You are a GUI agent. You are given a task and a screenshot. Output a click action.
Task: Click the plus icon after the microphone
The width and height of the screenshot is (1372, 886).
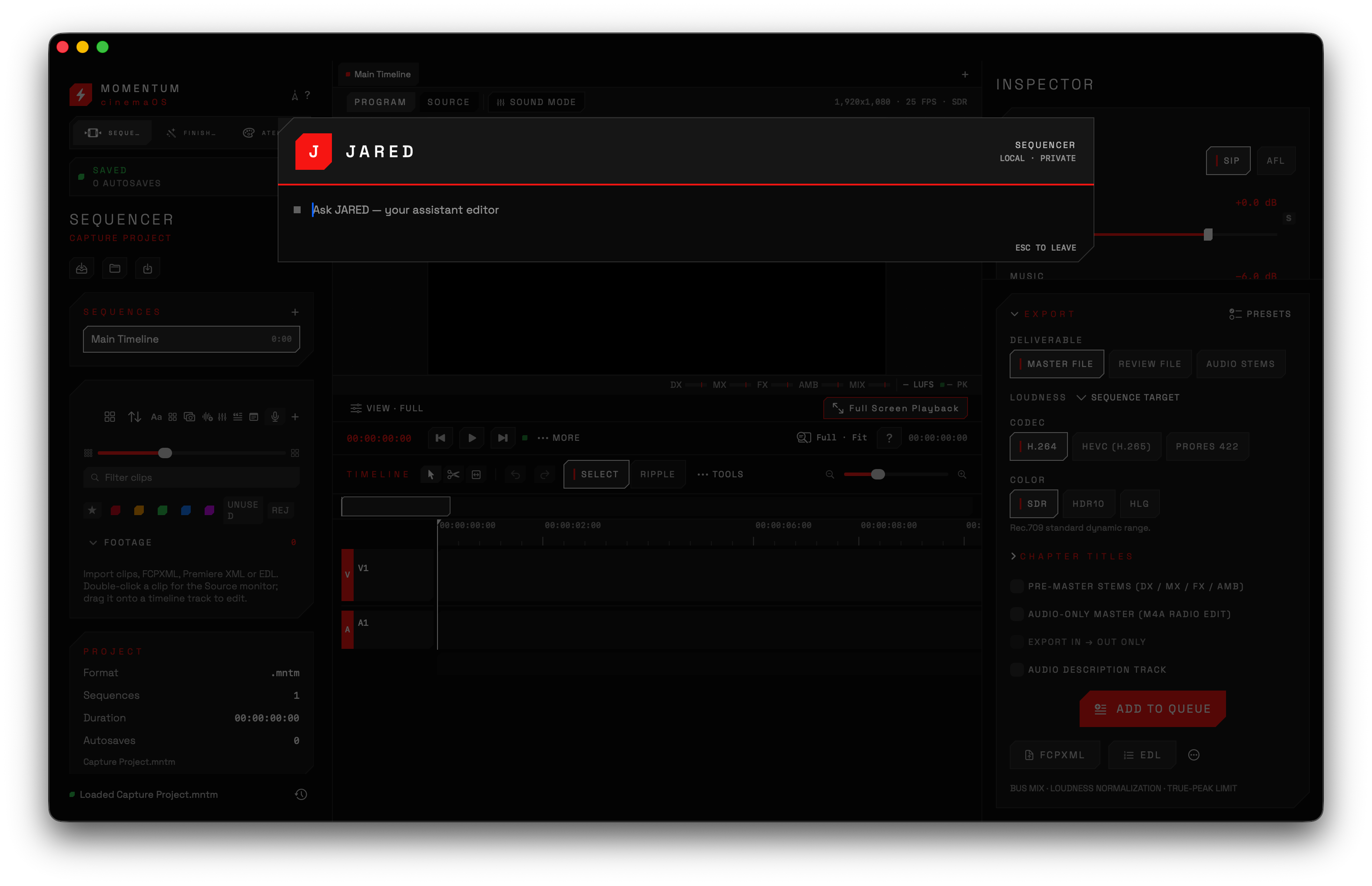(x=295, y=417)
